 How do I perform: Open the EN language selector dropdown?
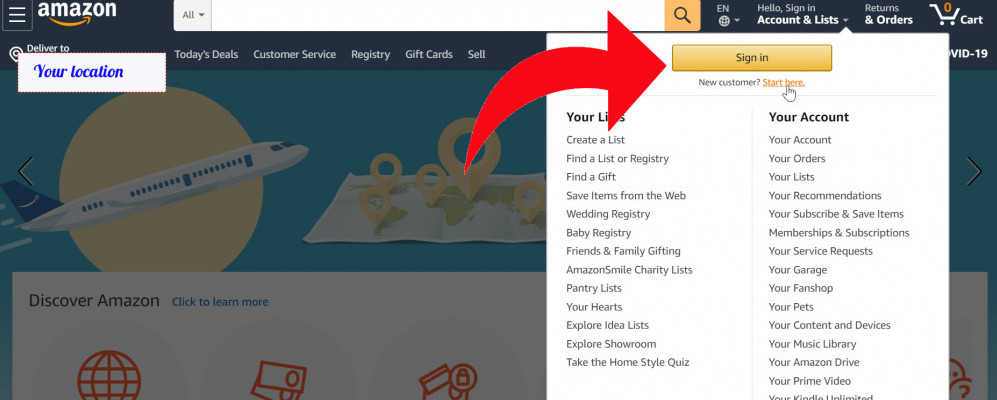coord(728,15)
